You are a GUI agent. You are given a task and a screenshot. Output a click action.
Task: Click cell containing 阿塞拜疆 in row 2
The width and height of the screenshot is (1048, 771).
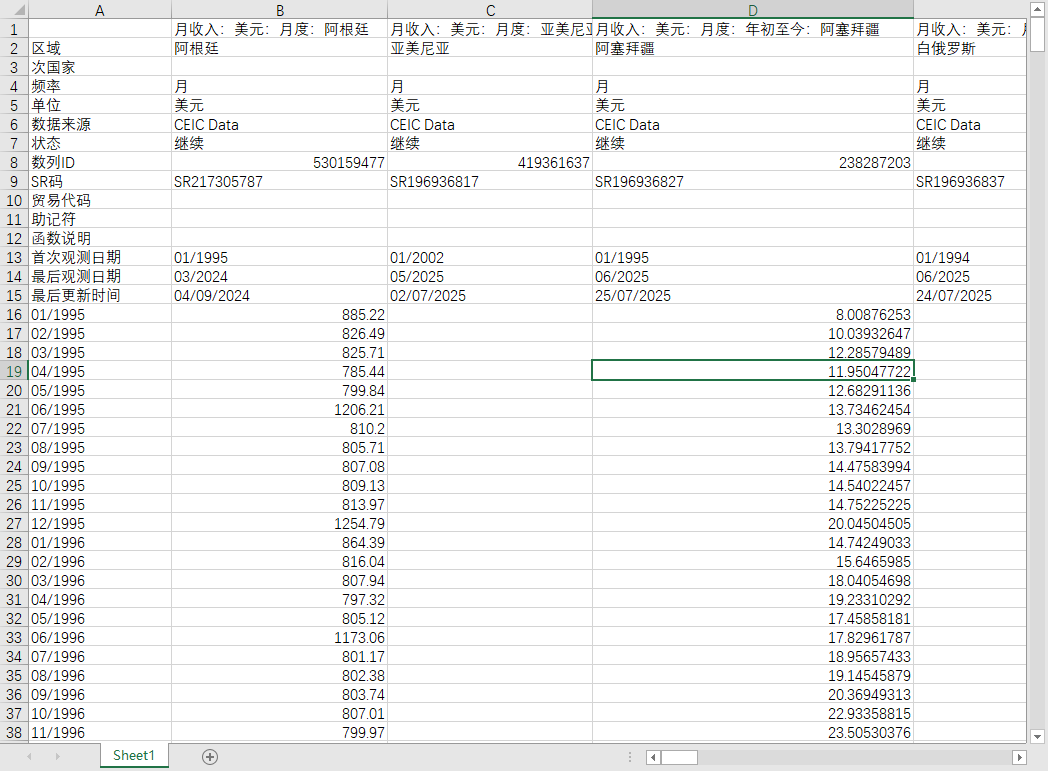(x=753, y=48)
